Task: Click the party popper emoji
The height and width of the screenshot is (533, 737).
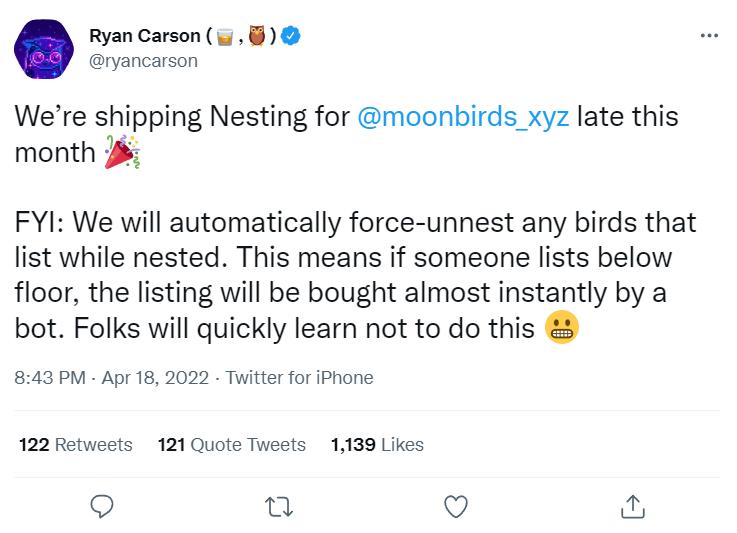Action: [x=122, y=153]
